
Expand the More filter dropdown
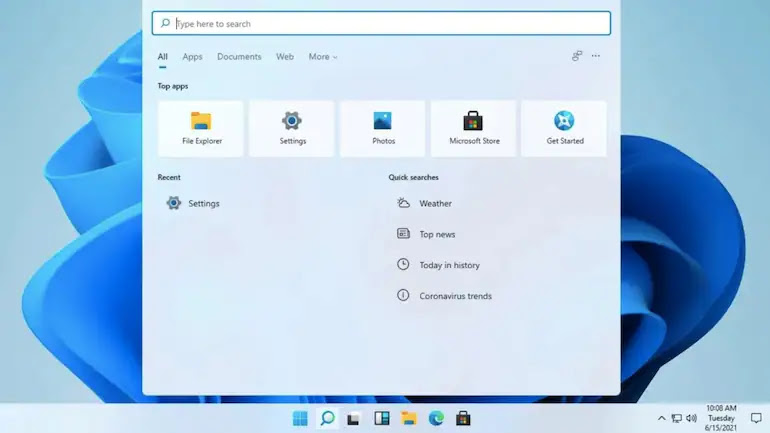pyautogui.click(x=323, y=57)
